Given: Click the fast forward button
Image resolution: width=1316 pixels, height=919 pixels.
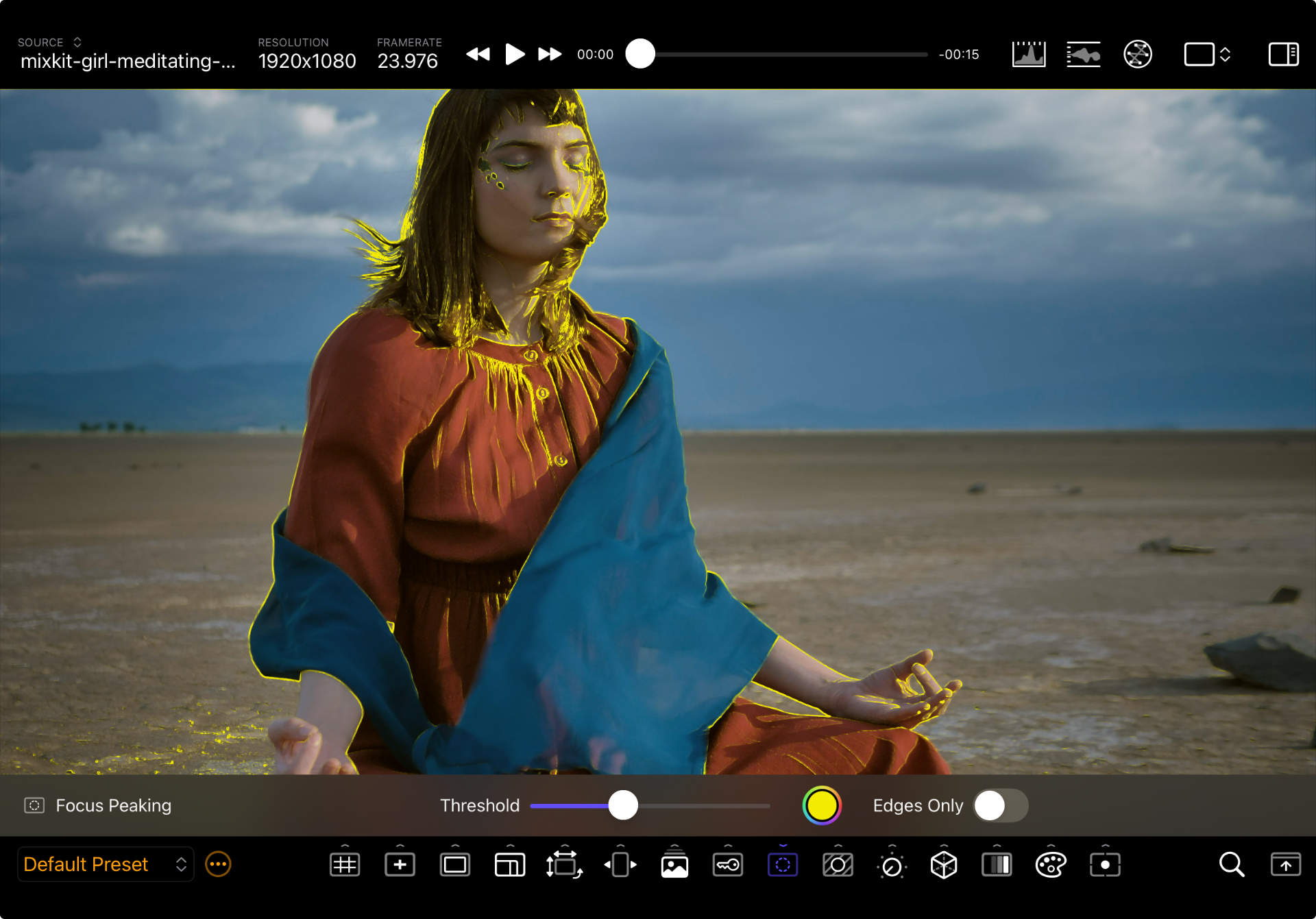Looking at the screenshot, I should point(549,54).
